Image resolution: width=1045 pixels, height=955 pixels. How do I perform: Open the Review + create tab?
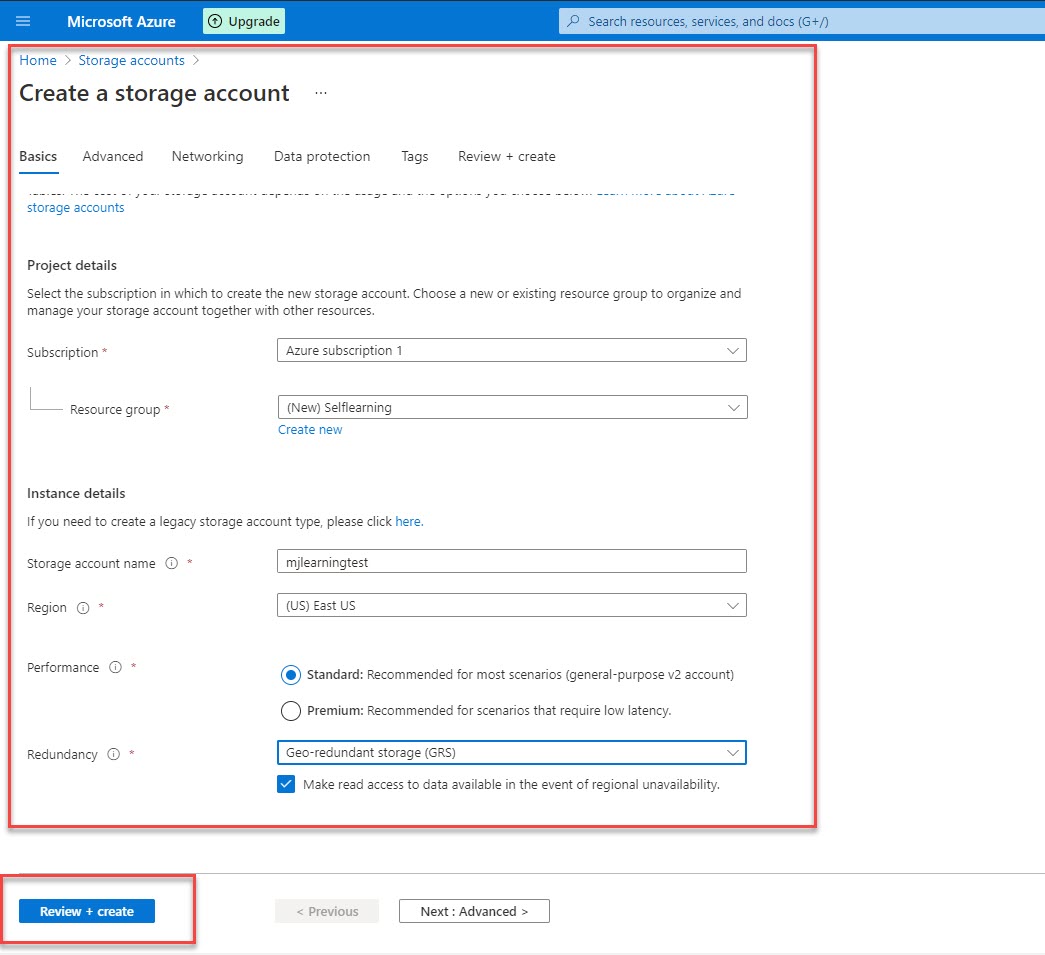(507, 157)
